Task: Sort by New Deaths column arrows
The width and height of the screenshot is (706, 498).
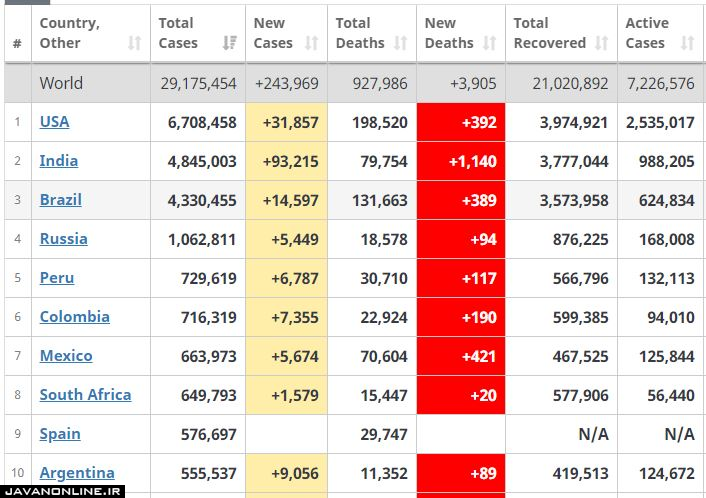Action: (x=490, y=43)
